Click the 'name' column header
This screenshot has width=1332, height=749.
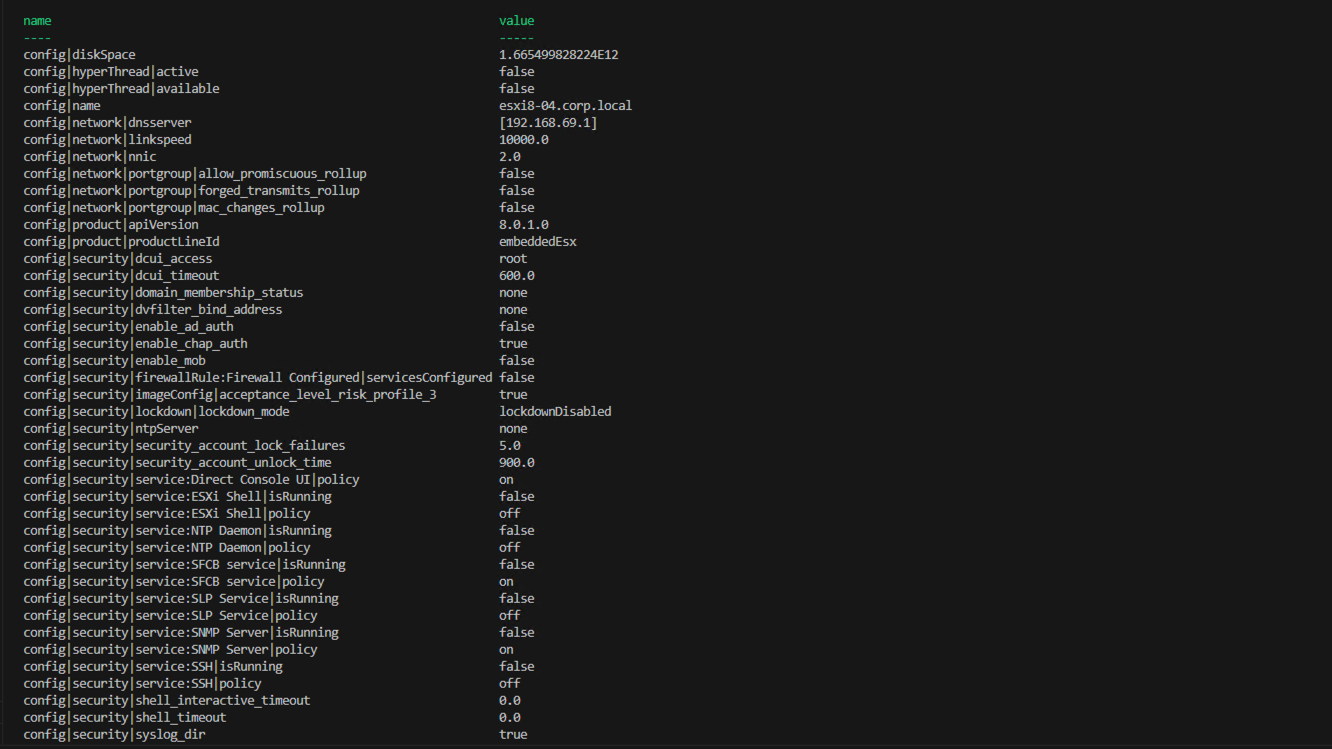pyautogui.click(x=37, y=20)
